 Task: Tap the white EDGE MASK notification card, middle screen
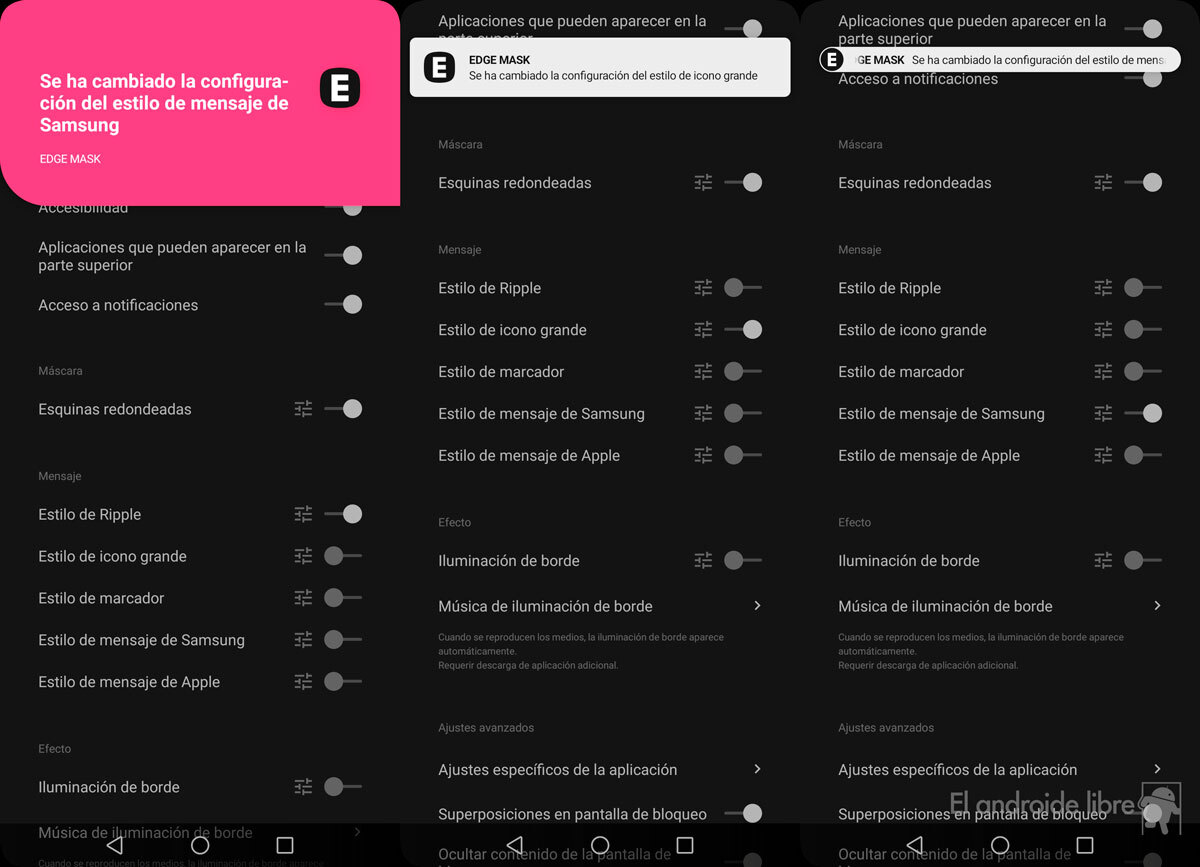pyautogui.click(x=600, y=67)
